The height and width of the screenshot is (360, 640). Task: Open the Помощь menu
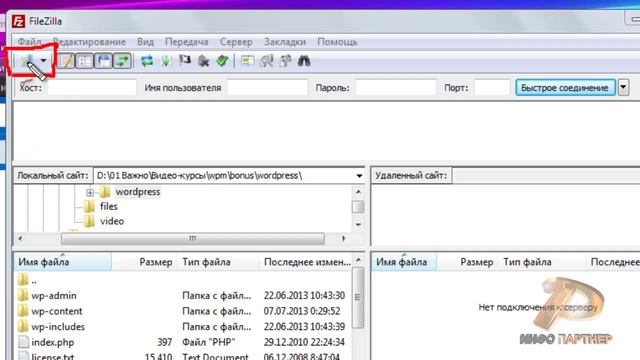(x=337, y=42)
